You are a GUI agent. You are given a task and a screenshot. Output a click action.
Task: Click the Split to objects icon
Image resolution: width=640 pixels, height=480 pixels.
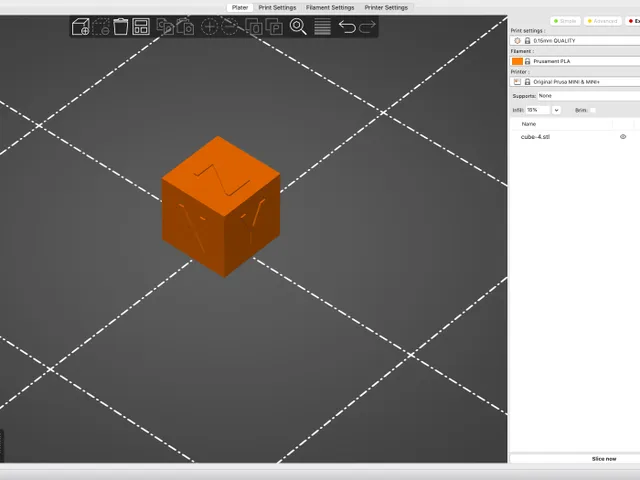coord(254,27)
